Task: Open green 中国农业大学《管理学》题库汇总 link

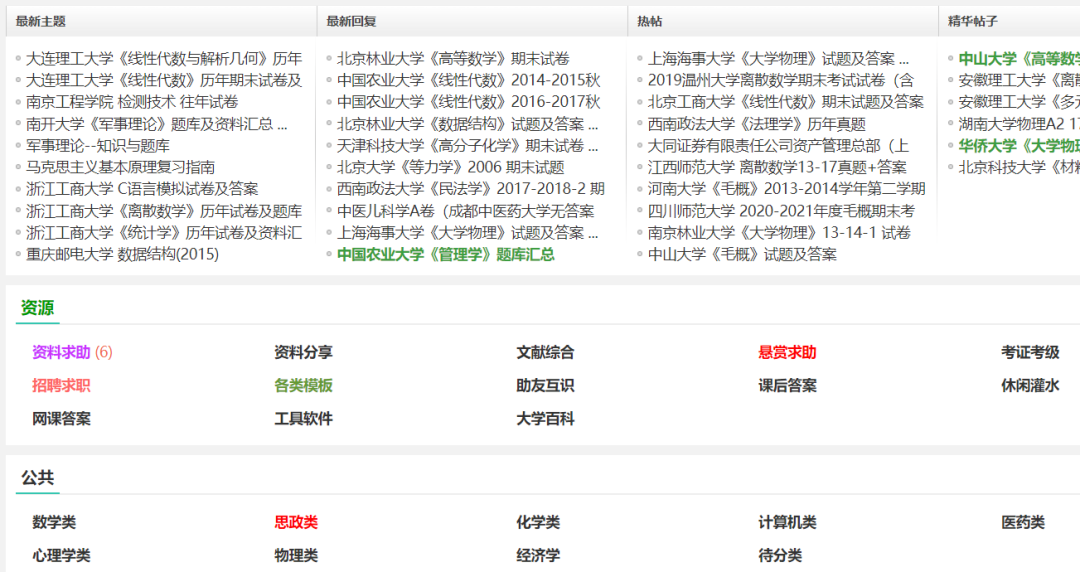Action: 446,254
